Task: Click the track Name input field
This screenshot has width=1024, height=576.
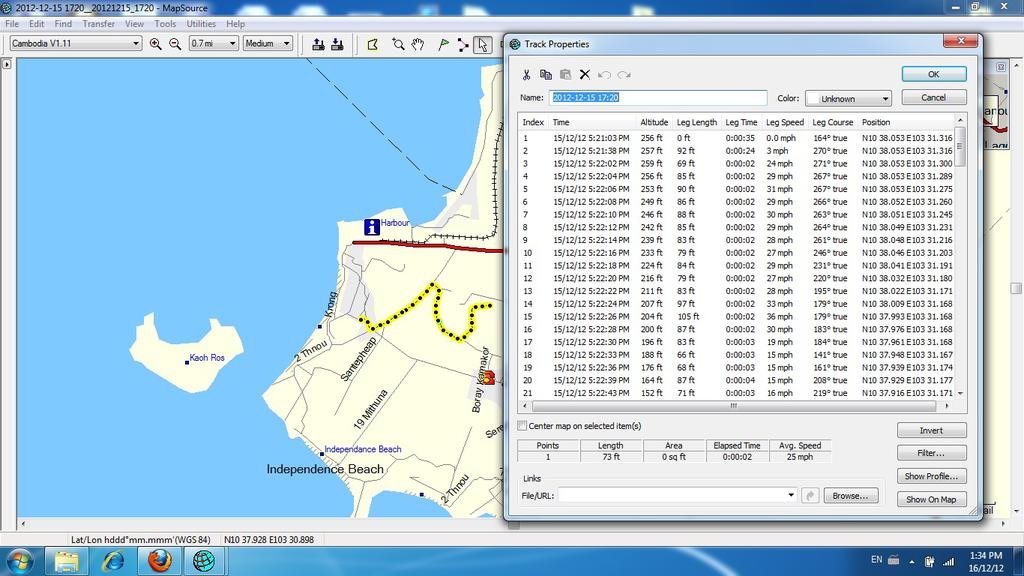Action: tap(658, 98)
